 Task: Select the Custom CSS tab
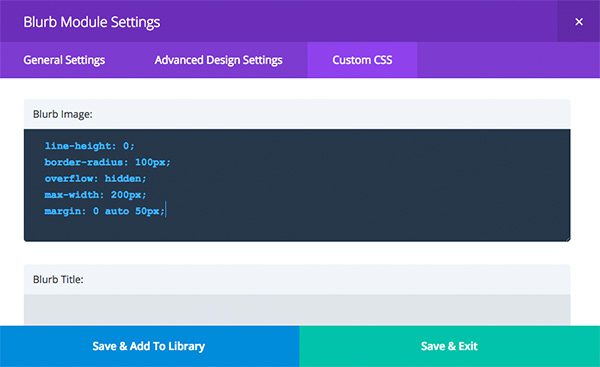[362, 60]
